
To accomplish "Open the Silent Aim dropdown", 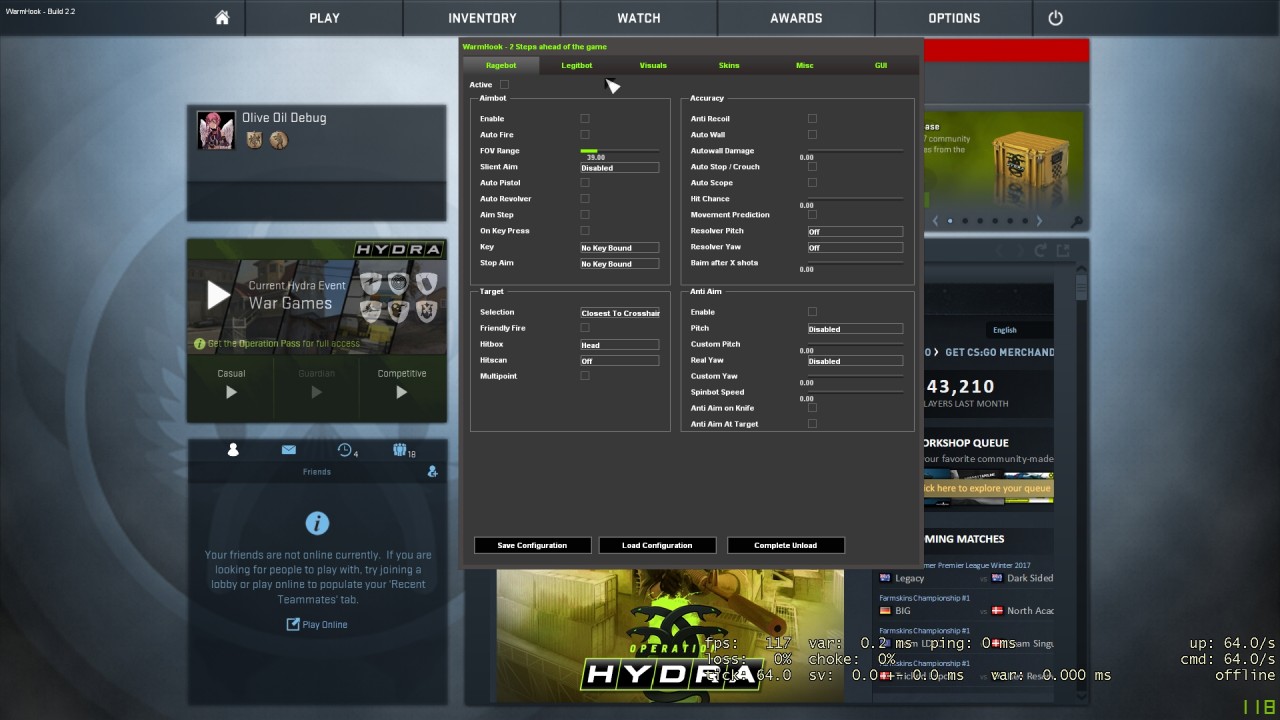I will tap(620, 168).
